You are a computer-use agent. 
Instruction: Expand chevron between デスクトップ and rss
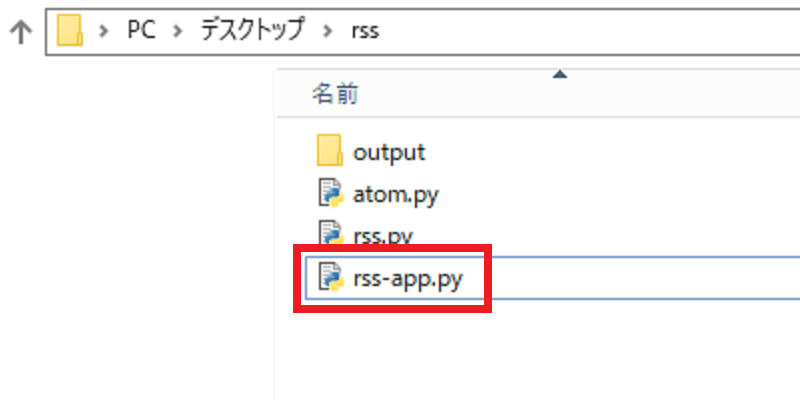[328, 31]
